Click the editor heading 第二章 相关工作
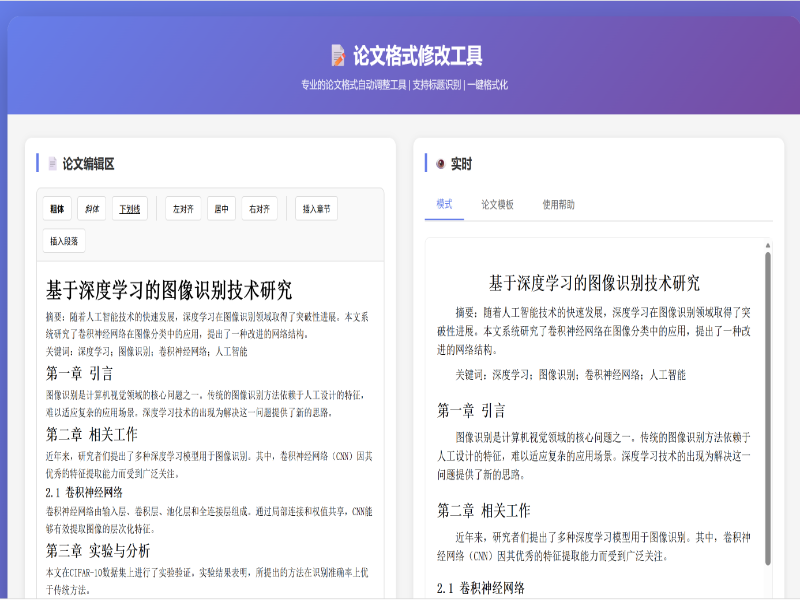Image resolution: width=800 pixels, height=600 pixels. (92, 434)
